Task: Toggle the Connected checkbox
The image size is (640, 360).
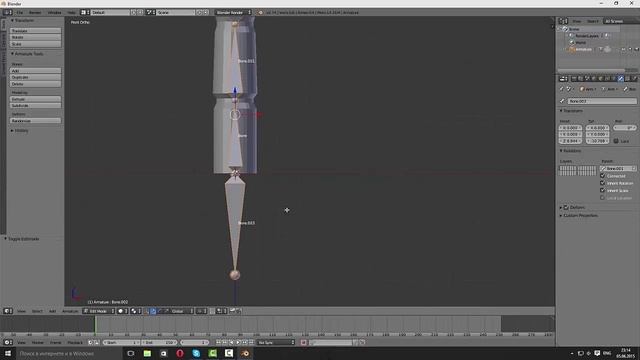Action: click(602, 176)
